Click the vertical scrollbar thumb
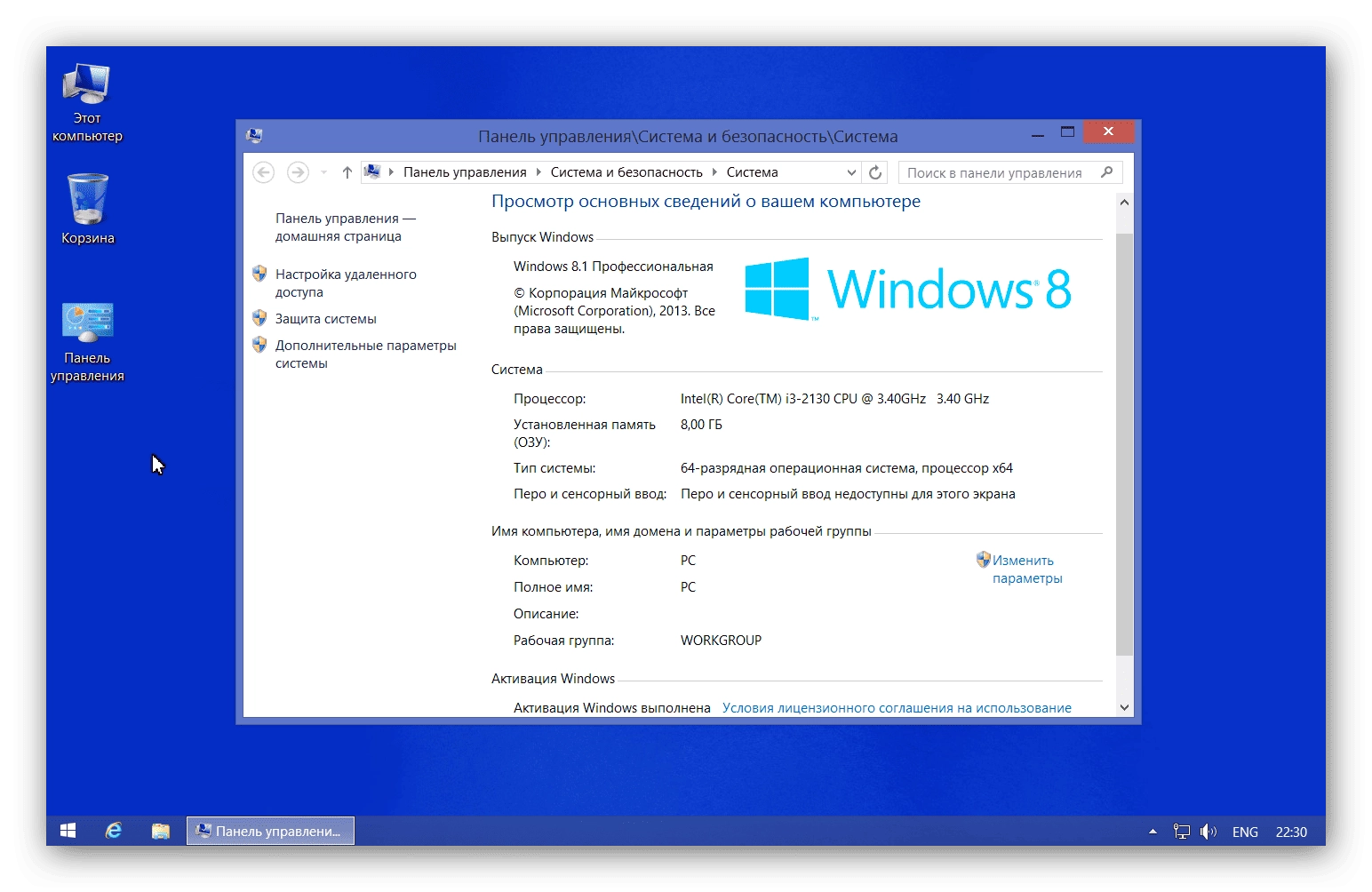Image resolution: width=1372 pixels, height=892 pixels. (1124, 444)
